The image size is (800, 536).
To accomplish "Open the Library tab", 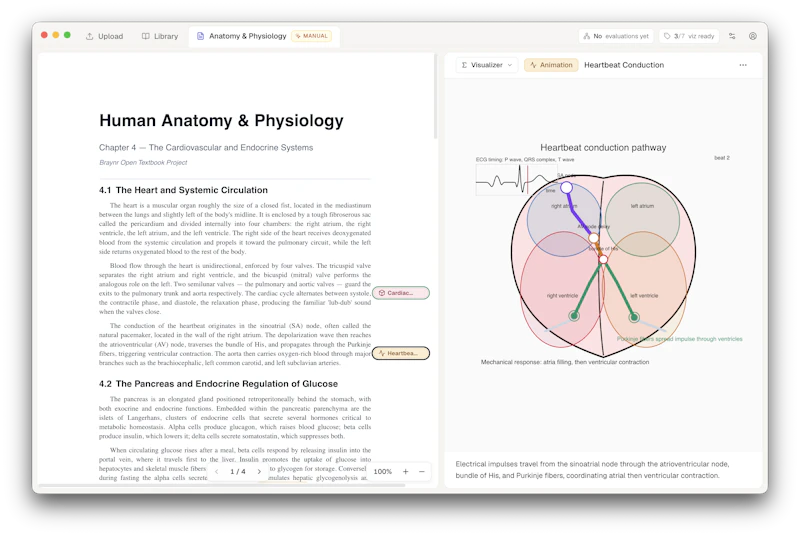I will tap(160, 36).
